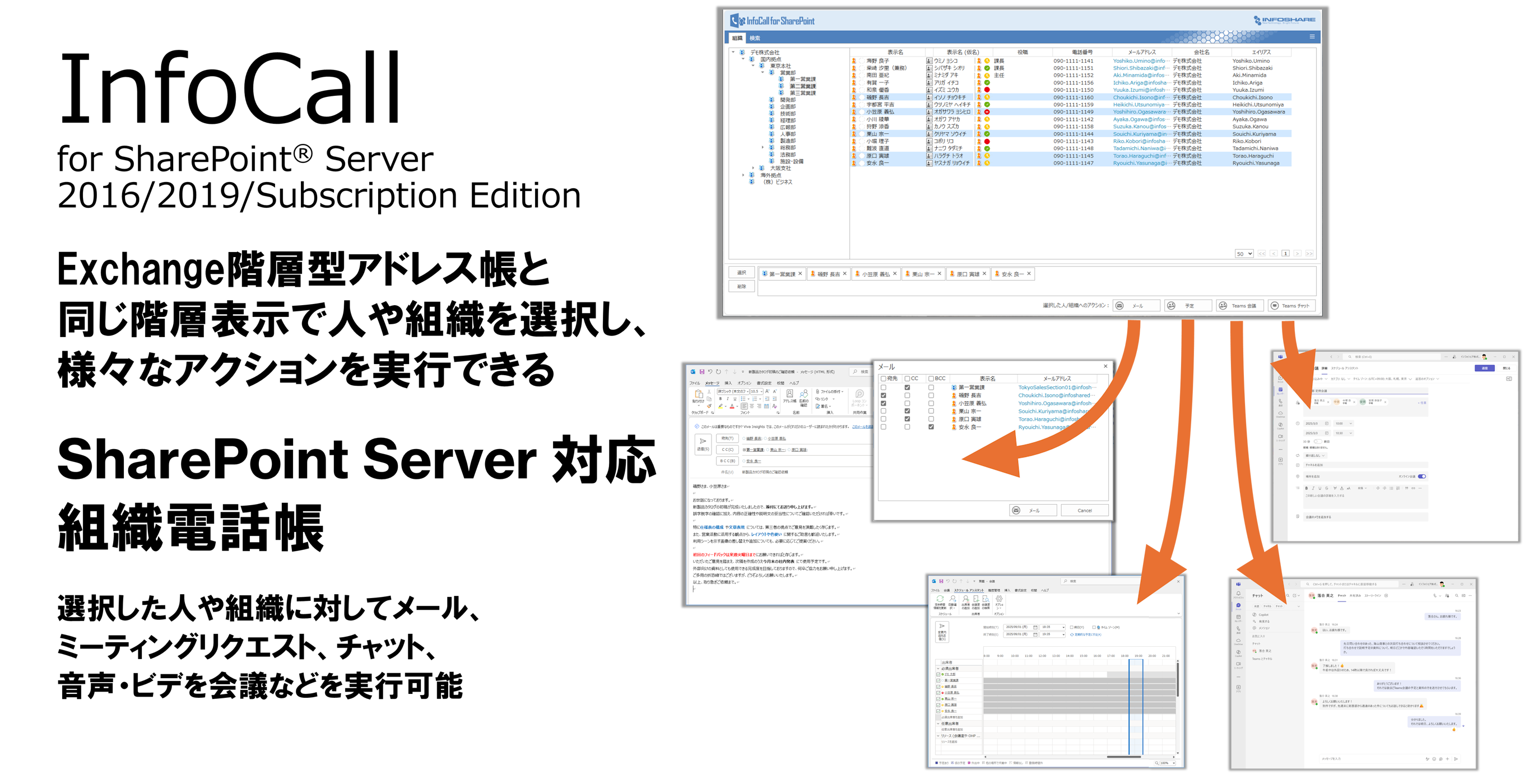Click the Outlook send (送信) button

(703, 444)
